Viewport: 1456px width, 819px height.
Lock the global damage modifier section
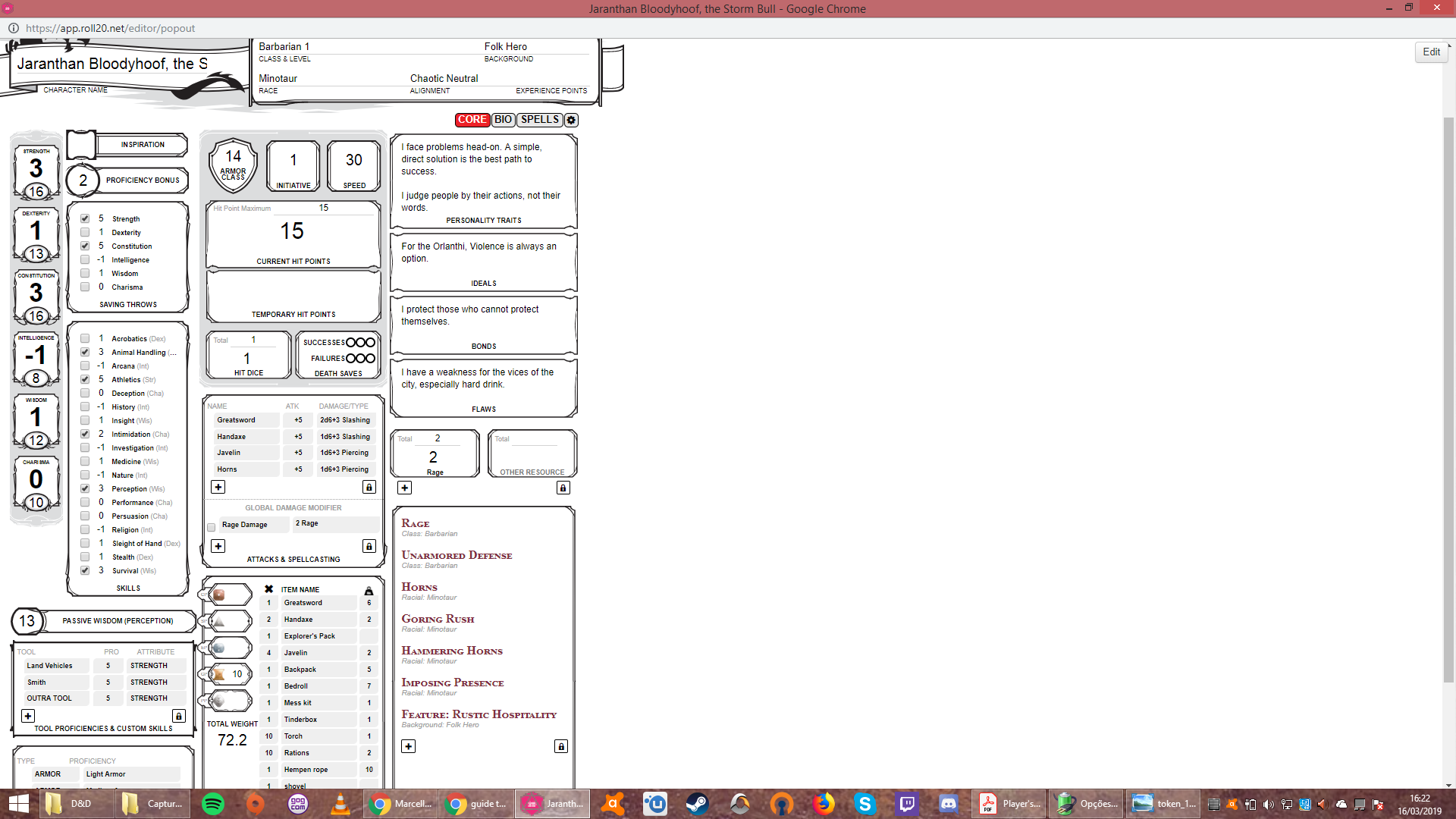(369, 546)
